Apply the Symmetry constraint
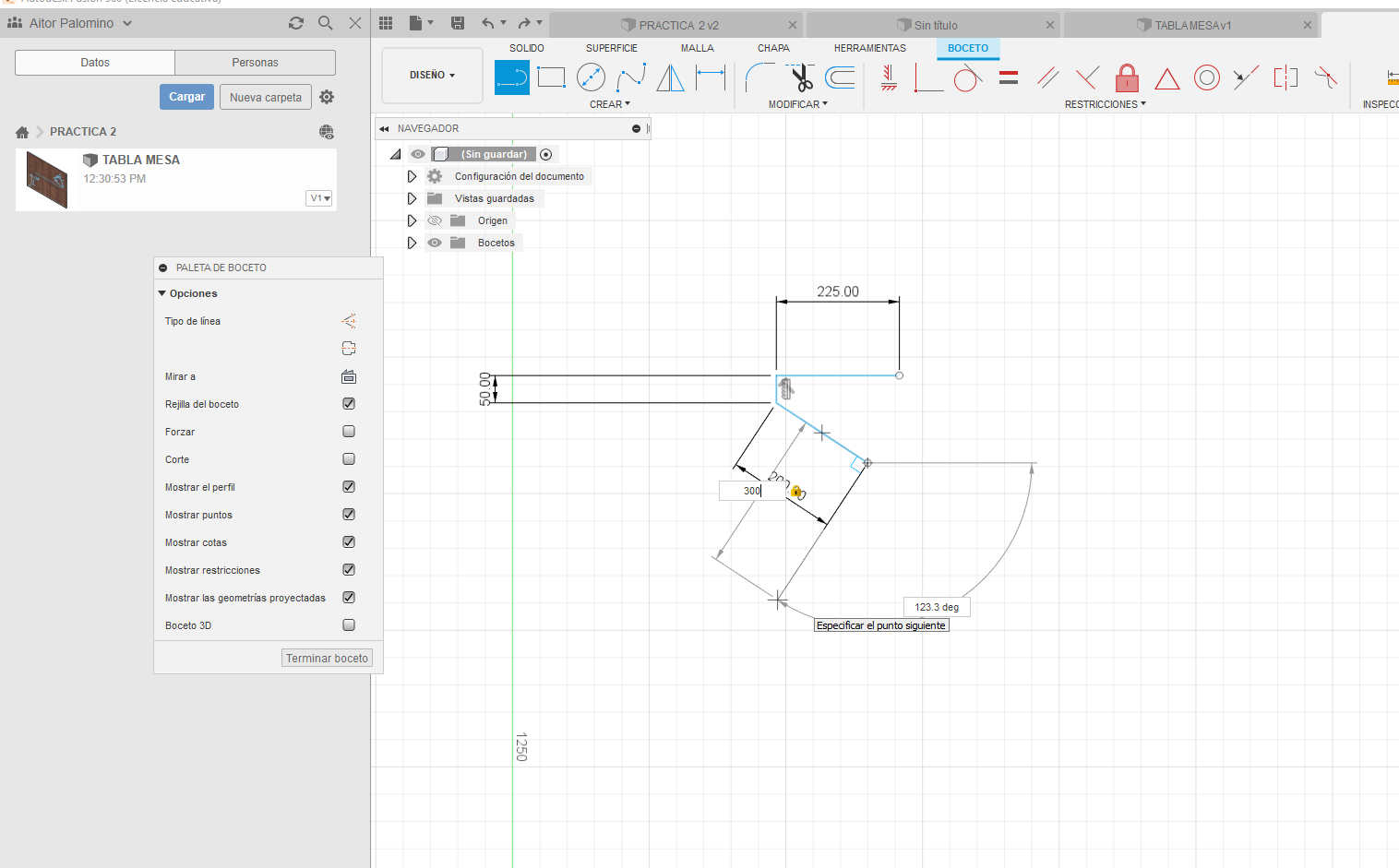Screen dimensions: 1399x868 point(1285,77)
